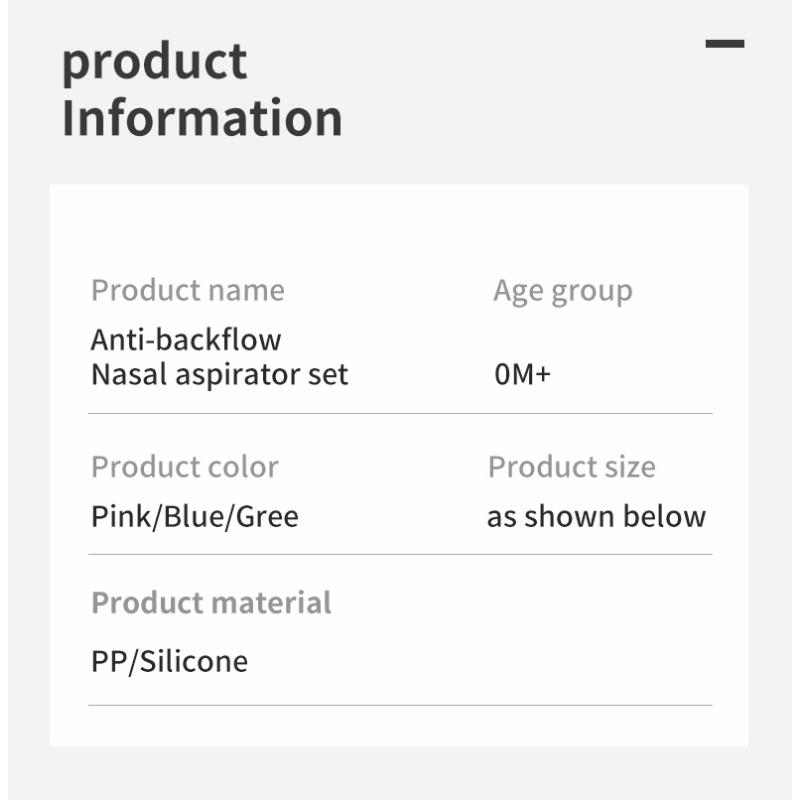The width and height of the screenshot is (800, 800).
Task: Select the "Age group" label
Action: click(562, 291)
